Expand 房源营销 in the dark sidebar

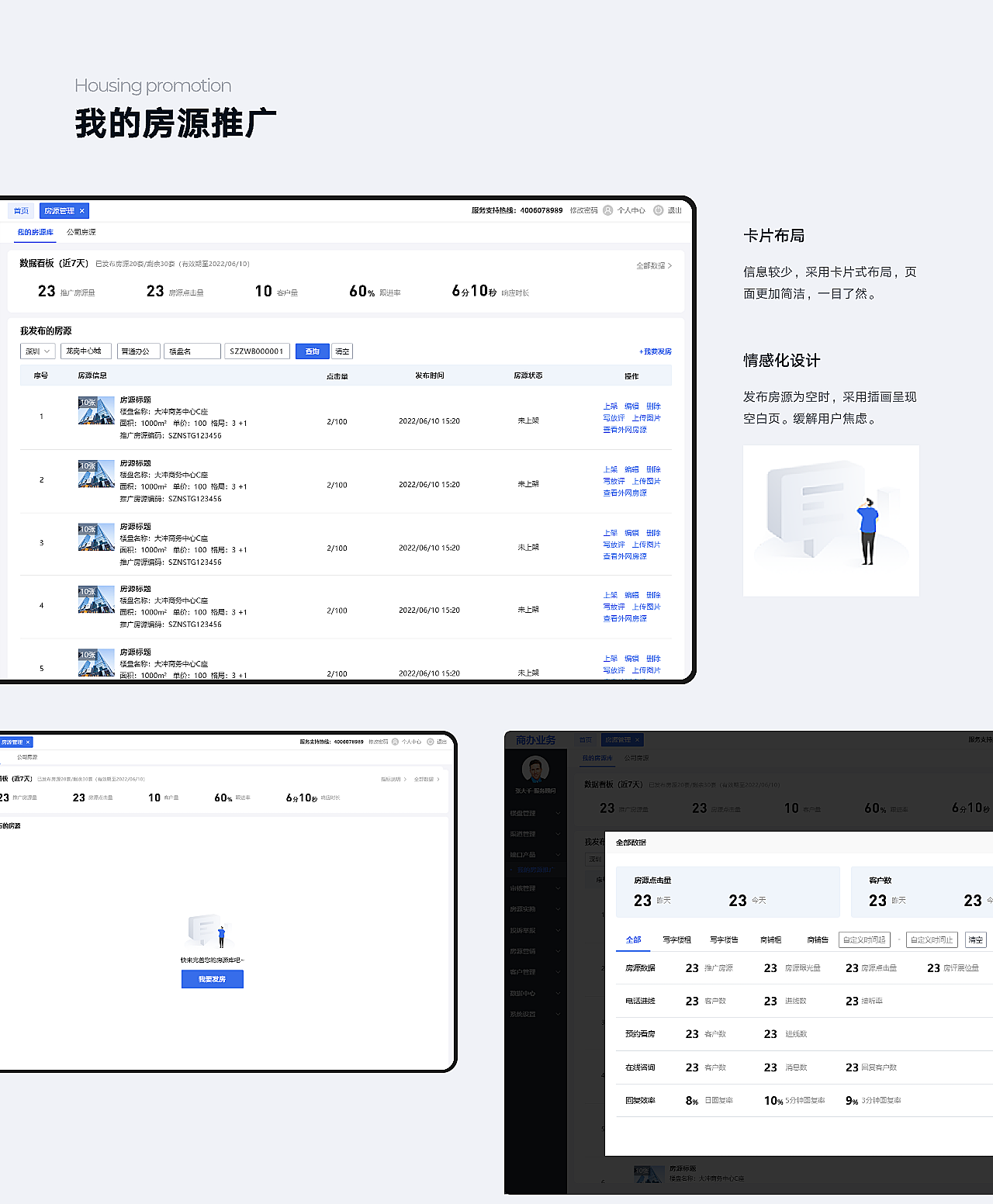(535, 951)
